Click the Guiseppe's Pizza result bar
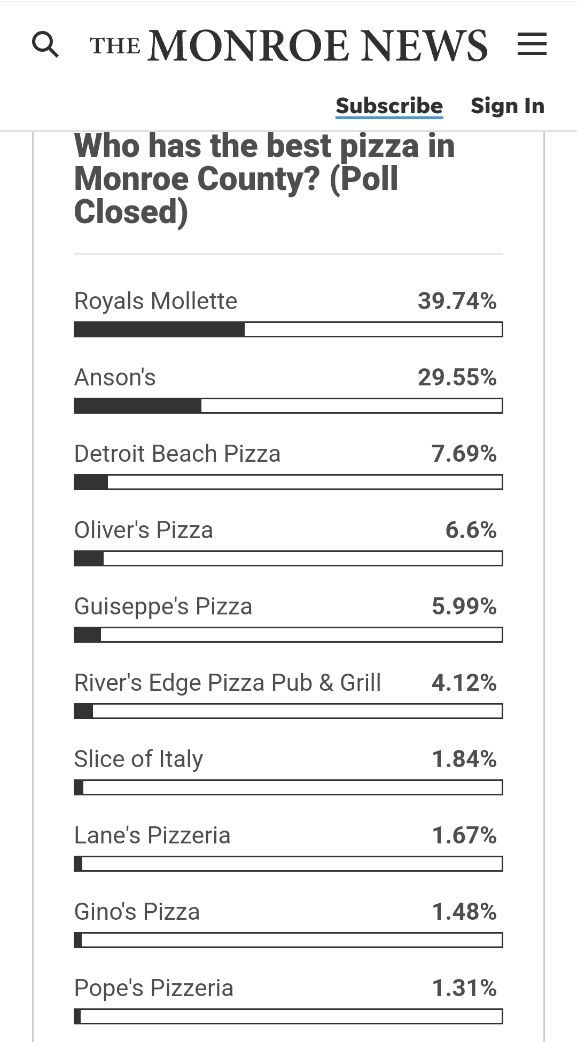The width and height of the screenshot is (577, 1042). (x=288, y=635)
